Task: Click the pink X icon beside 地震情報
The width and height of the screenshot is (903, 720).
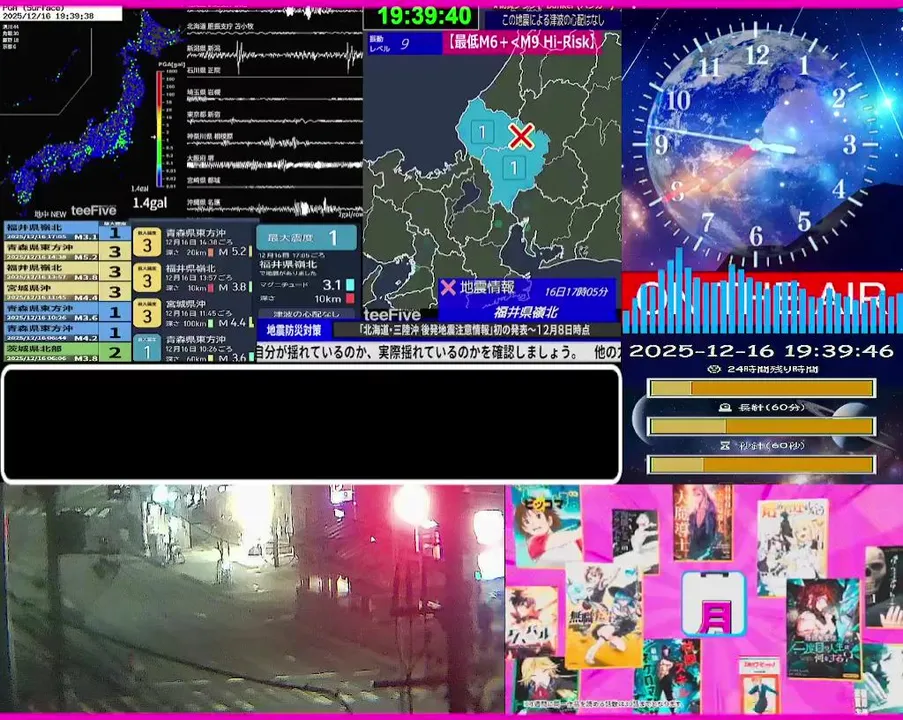Action: pos(448,287)
